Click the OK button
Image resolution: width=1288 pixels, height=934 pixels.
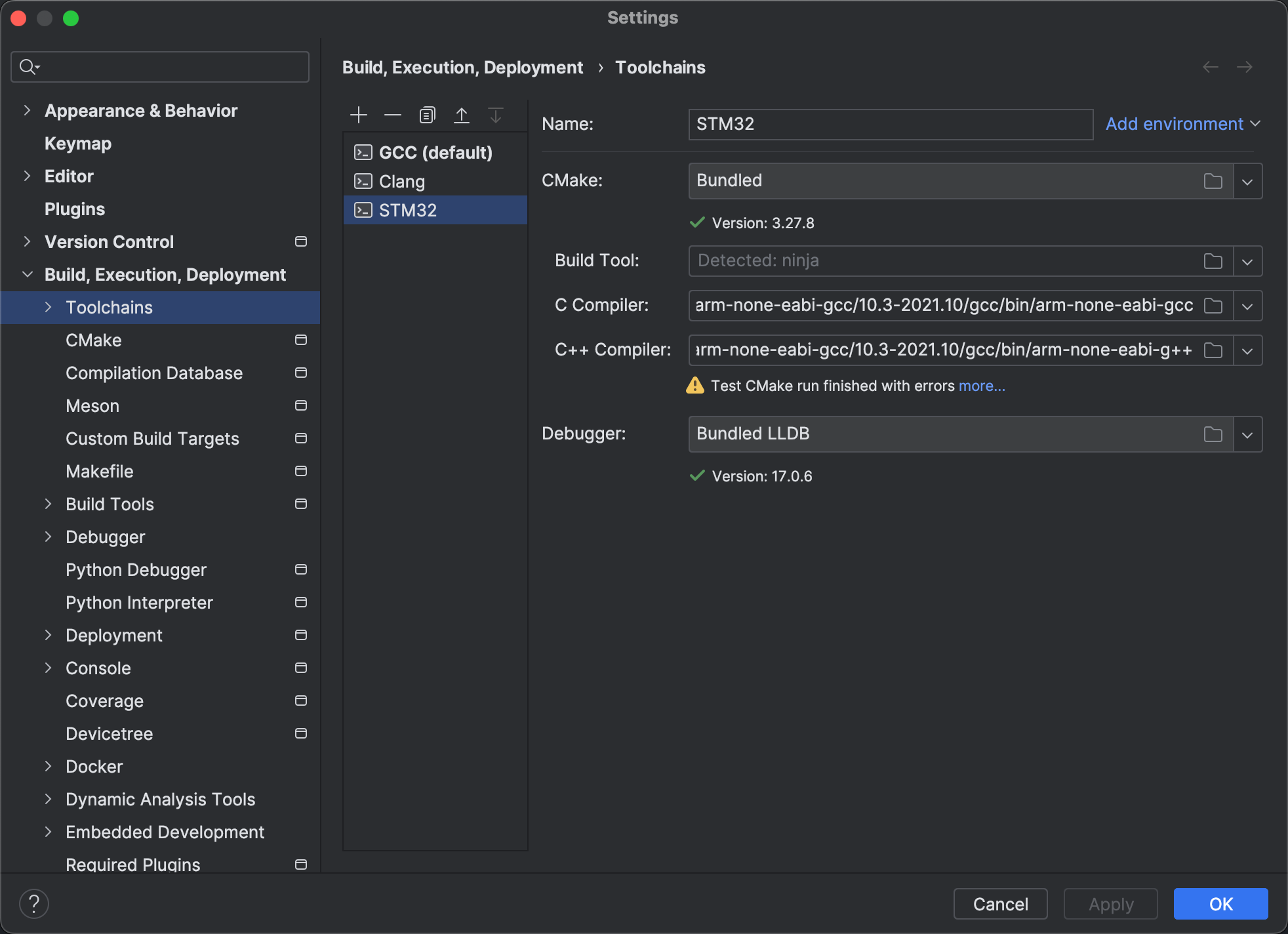click(x=1221, y=904)
